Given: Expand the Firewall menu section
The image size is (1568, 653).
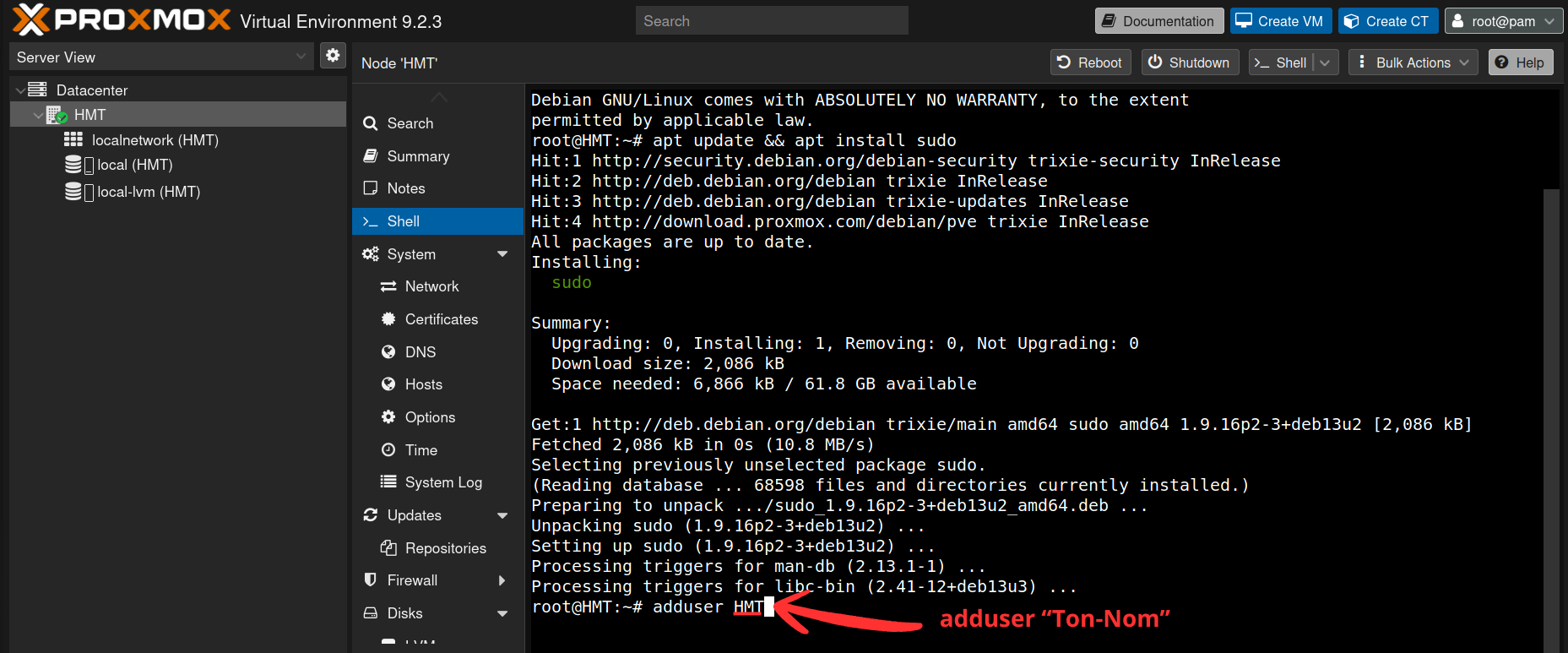Looking at the screenshot, I should tap(503, 580).
